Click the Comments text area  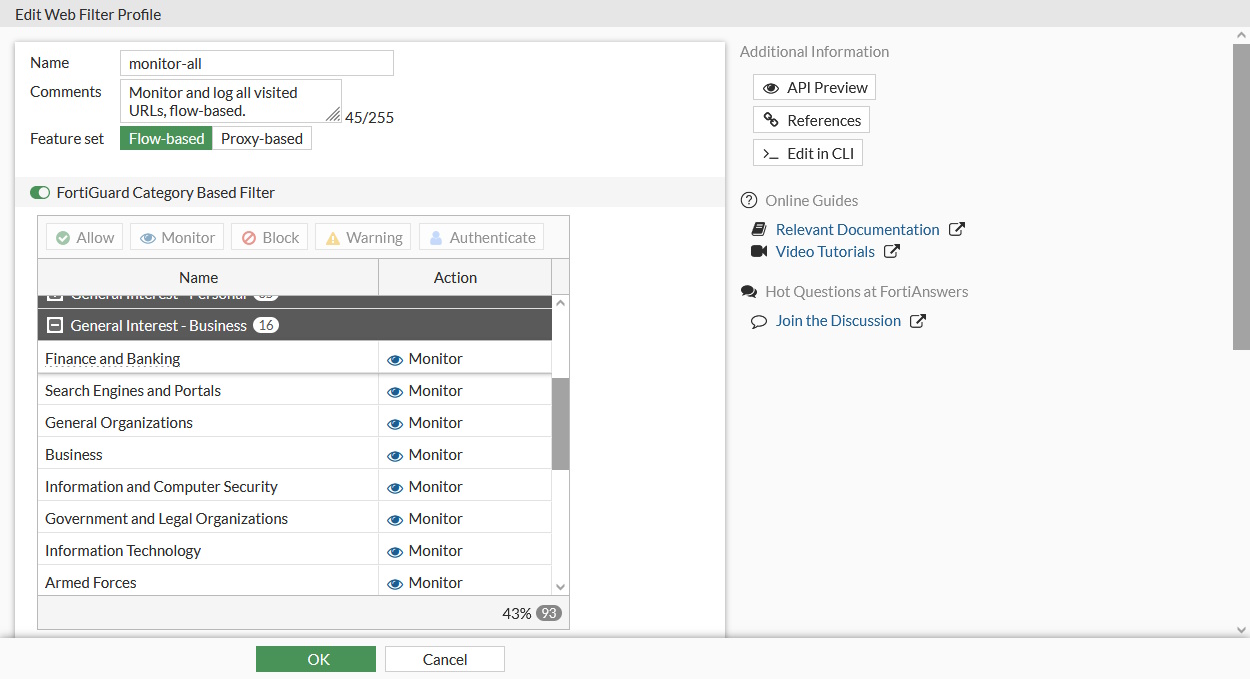pos(231,101)
